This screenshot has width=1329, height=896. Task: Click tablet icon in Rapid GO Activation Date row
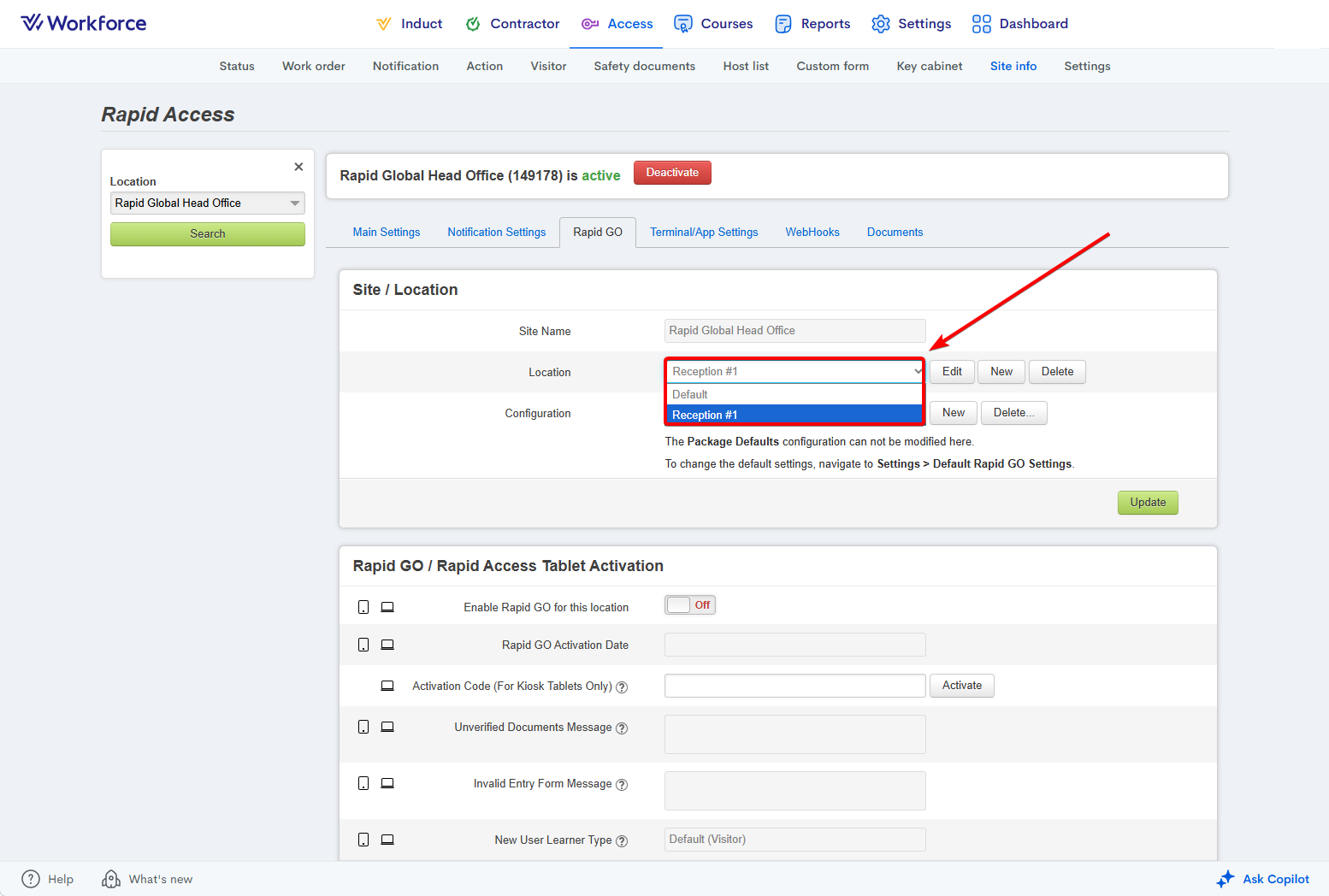(363, 645)
